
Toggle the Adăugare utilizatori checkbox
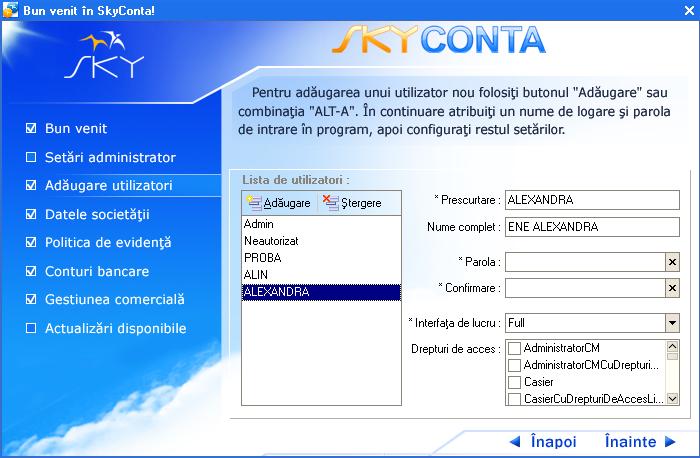31,185
